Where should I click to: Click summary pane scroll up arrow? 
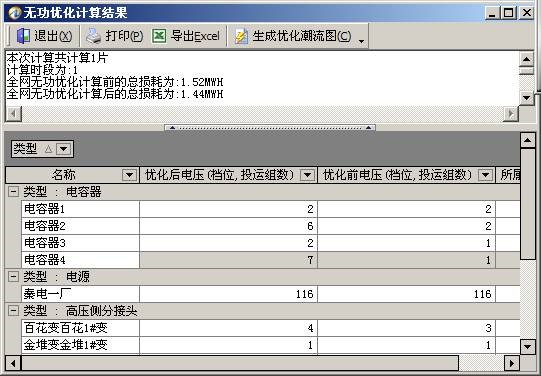coord(527,59)
